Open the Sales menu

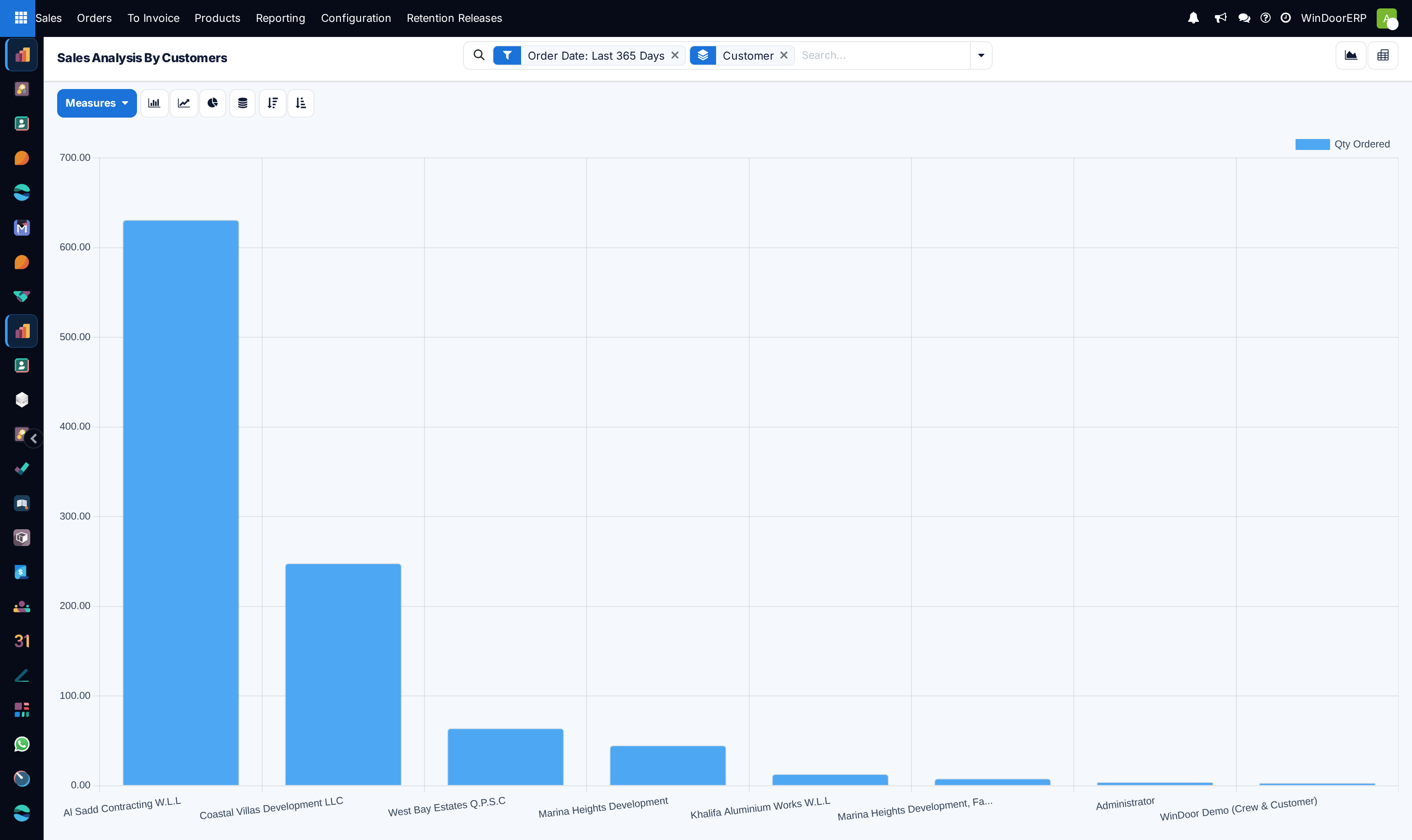[x=49, y=18]
